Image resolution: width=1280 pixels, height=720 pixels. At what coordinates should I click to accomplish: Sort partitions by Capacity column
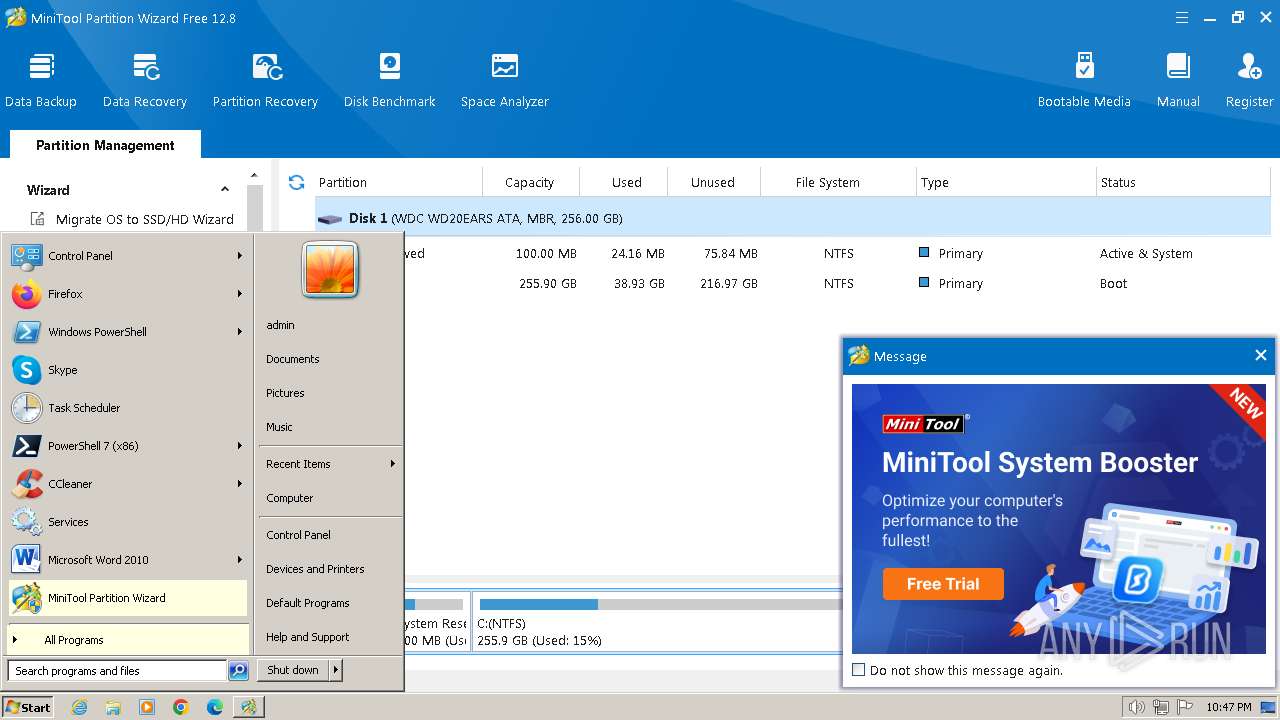(529, 182)
